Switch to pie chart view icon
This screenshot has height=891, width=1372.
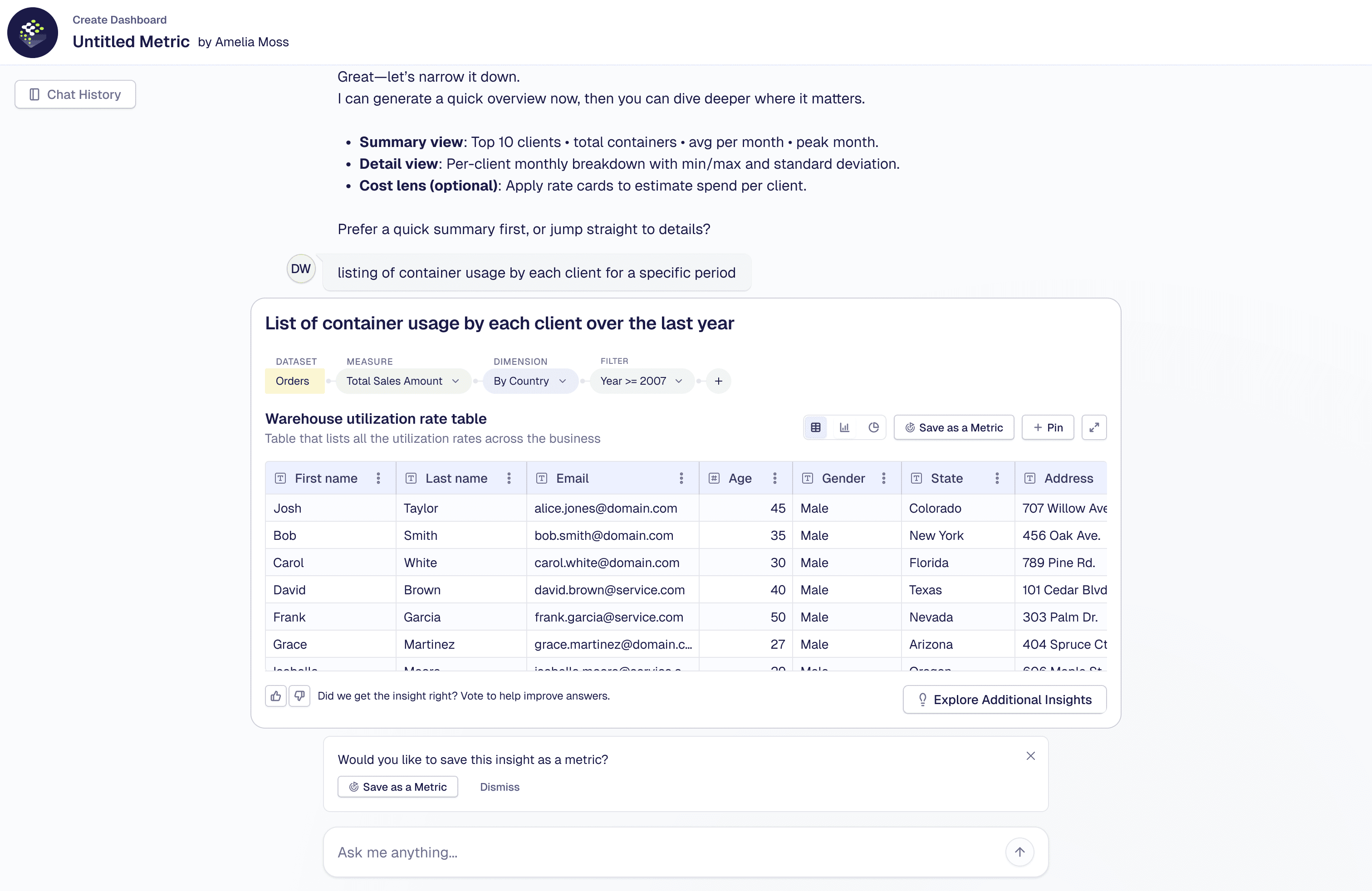(873, 428)
